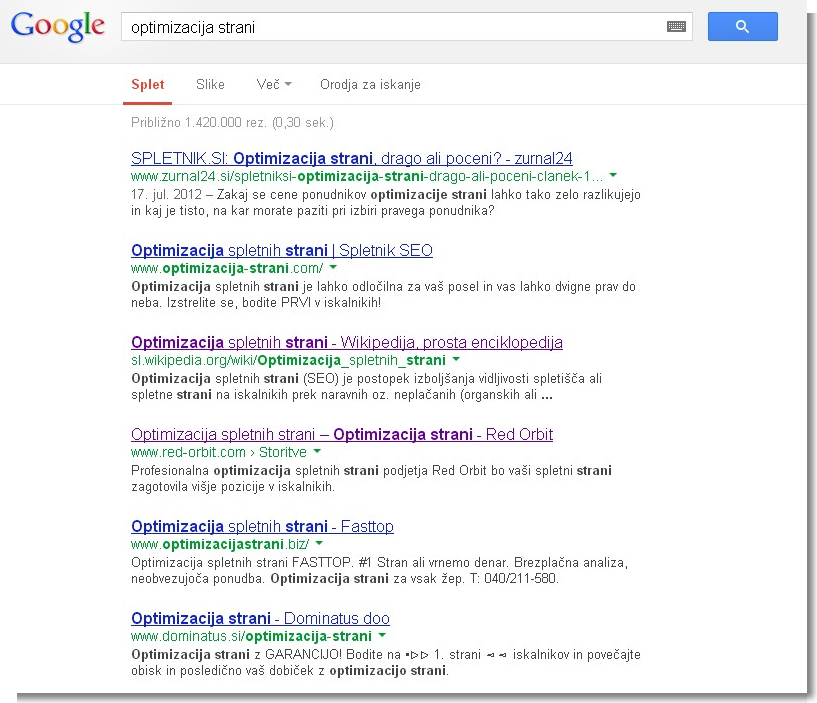This screenshot has width=817, height=703.
Task: Select the Splet tab
Action: (x=147, y=84)
